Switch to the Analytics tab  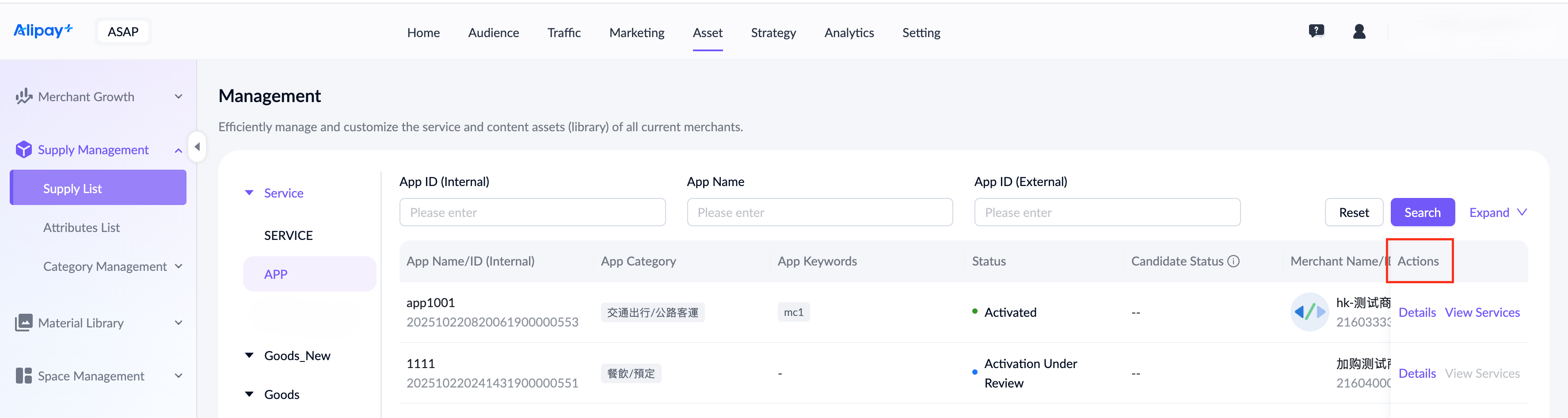click(849, 33)
